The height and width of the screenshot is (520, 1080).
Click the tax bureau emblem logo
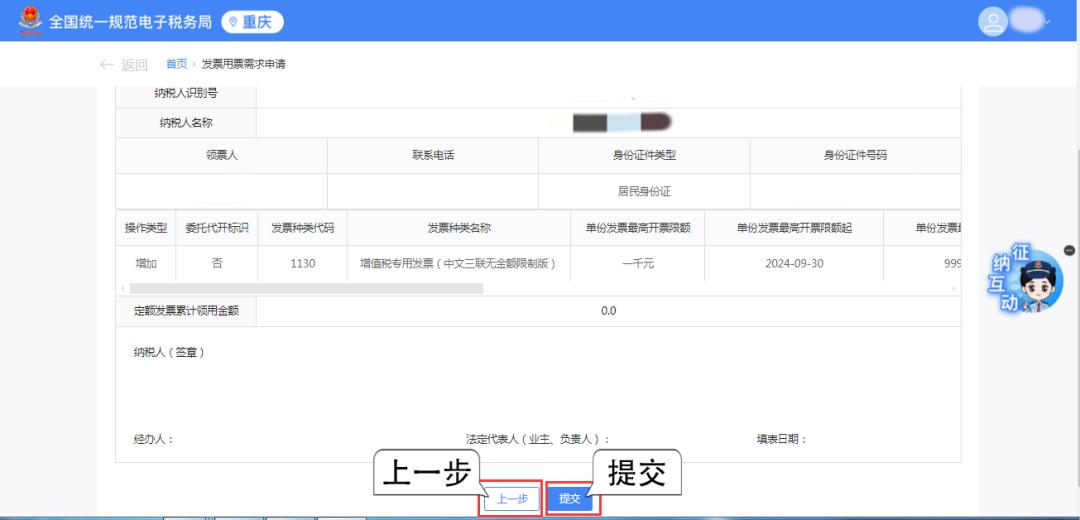point(30,20)
